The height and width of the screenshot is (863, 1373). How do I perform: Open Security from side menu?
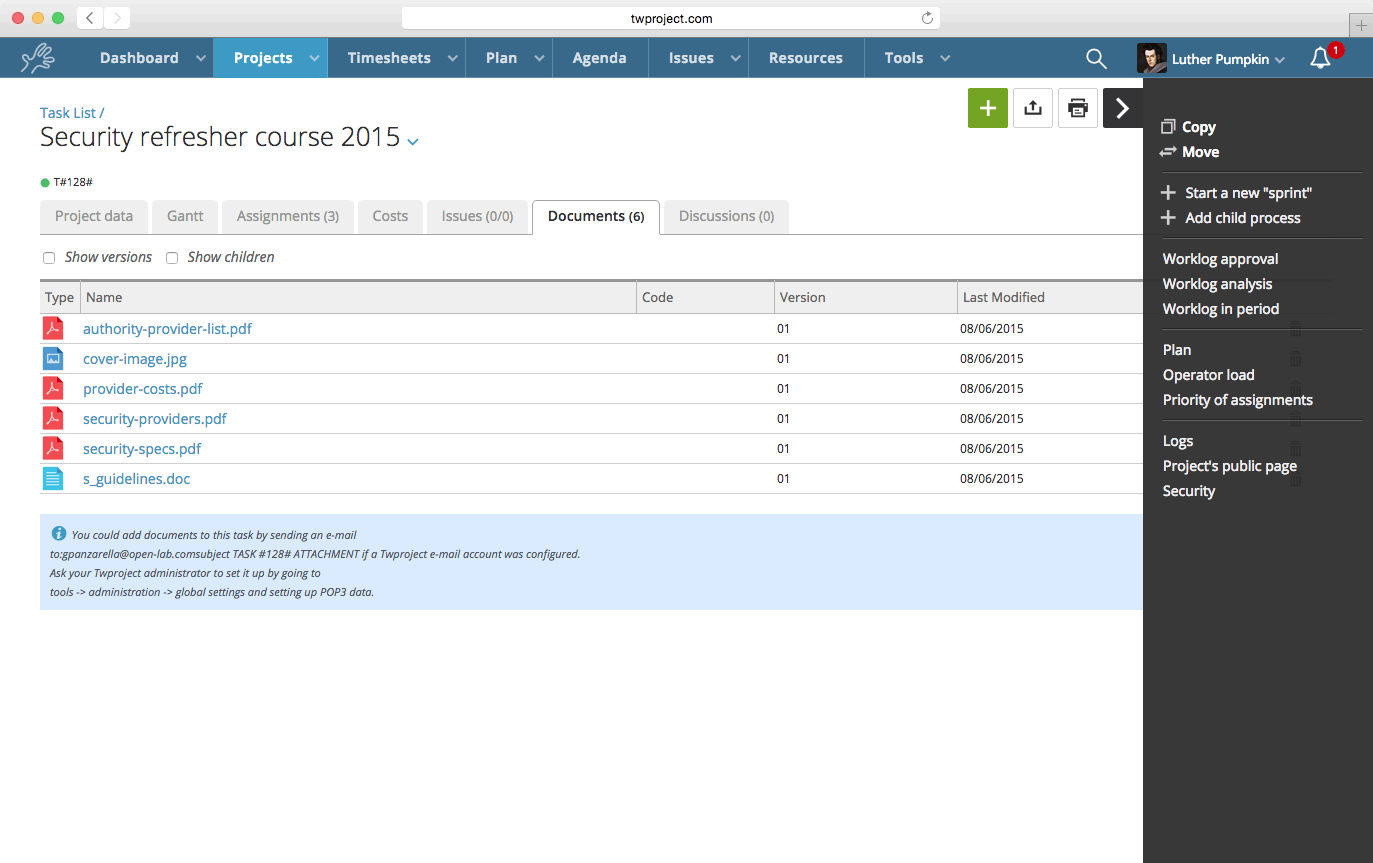[1188, 491]
